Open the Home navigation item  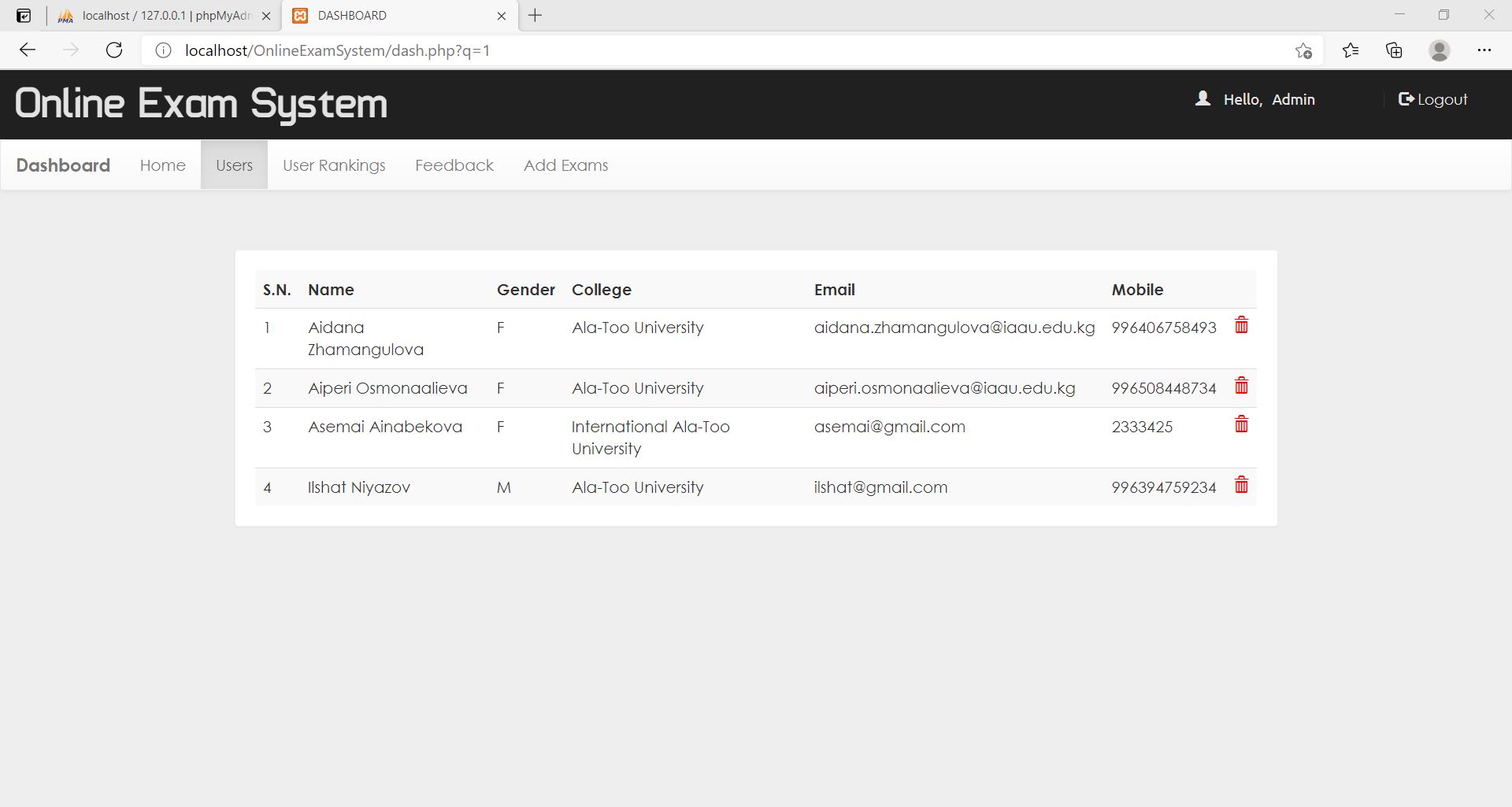coord(163,165)
